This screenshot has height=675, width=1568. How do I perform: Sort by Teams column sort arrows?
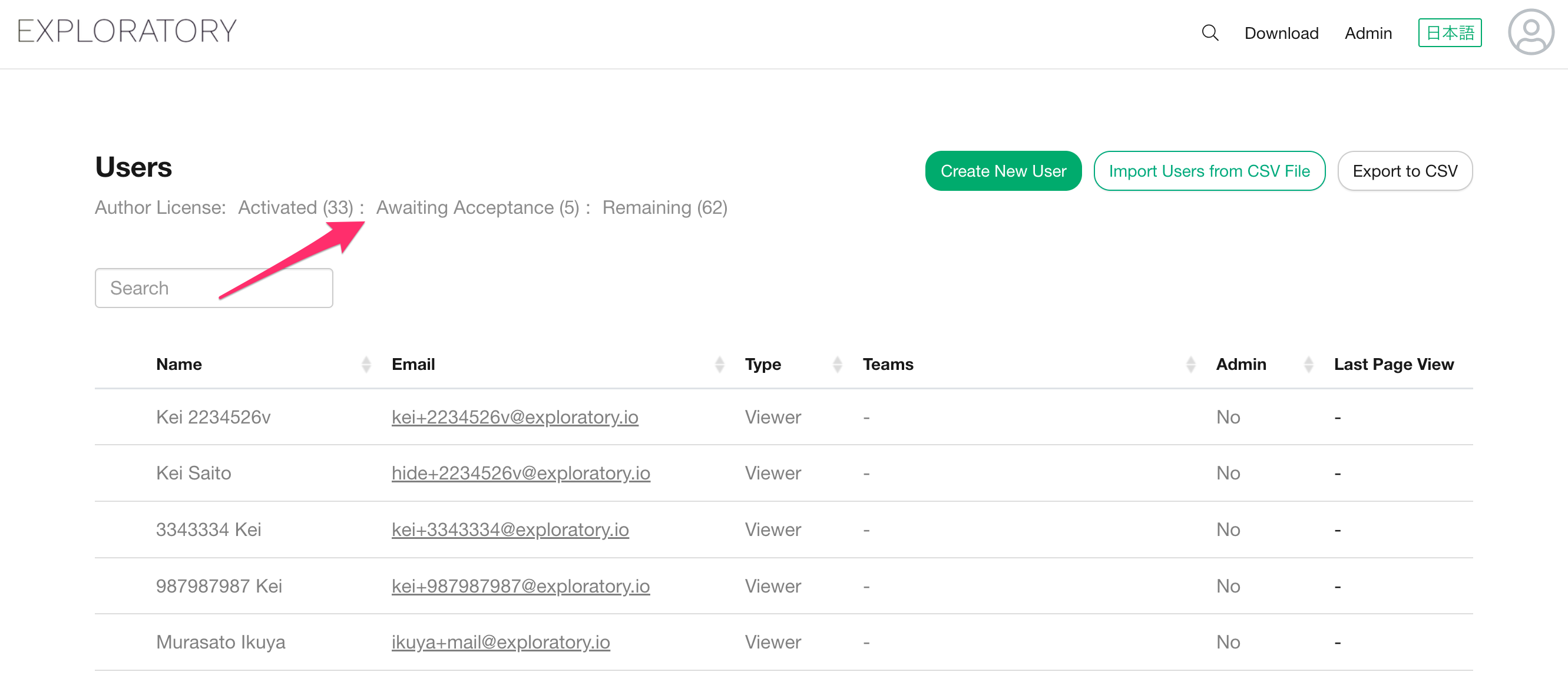[x=1190, y=364]
